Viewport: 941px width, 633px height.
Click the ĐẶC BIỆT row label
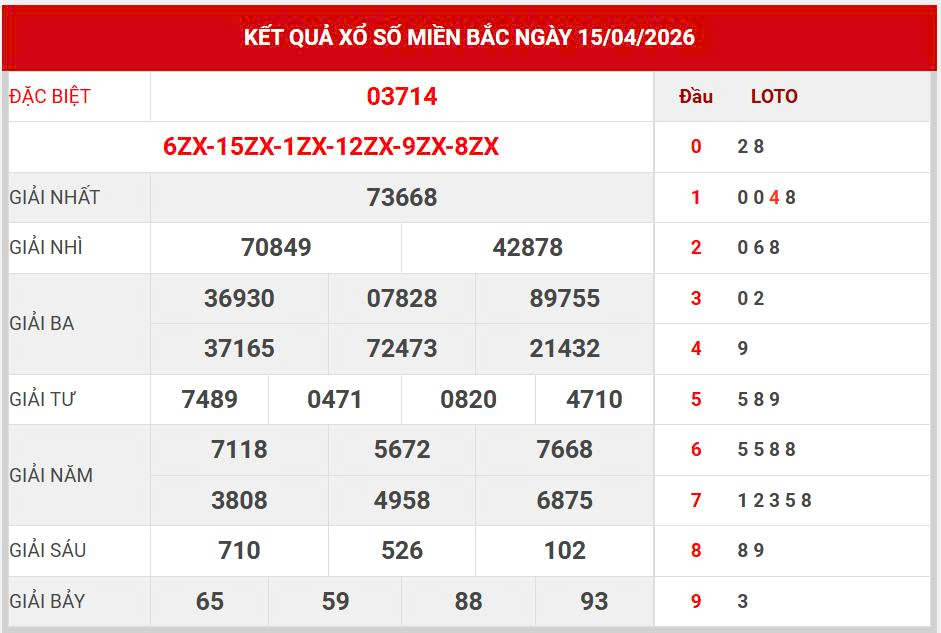coord(50,97)
